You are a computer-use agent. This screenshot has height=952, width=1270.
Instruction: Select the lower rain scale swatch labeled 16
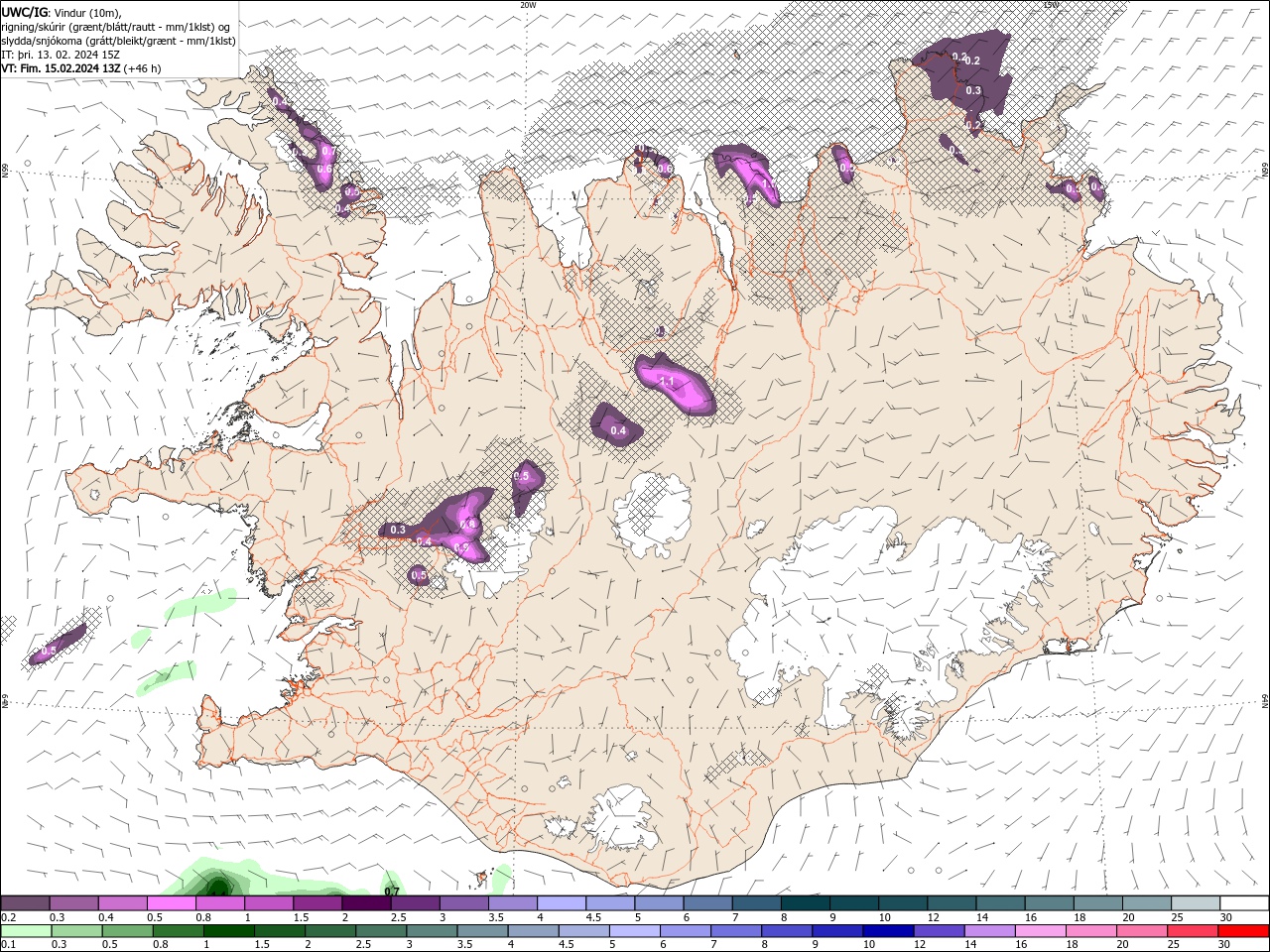[1041, 931]
